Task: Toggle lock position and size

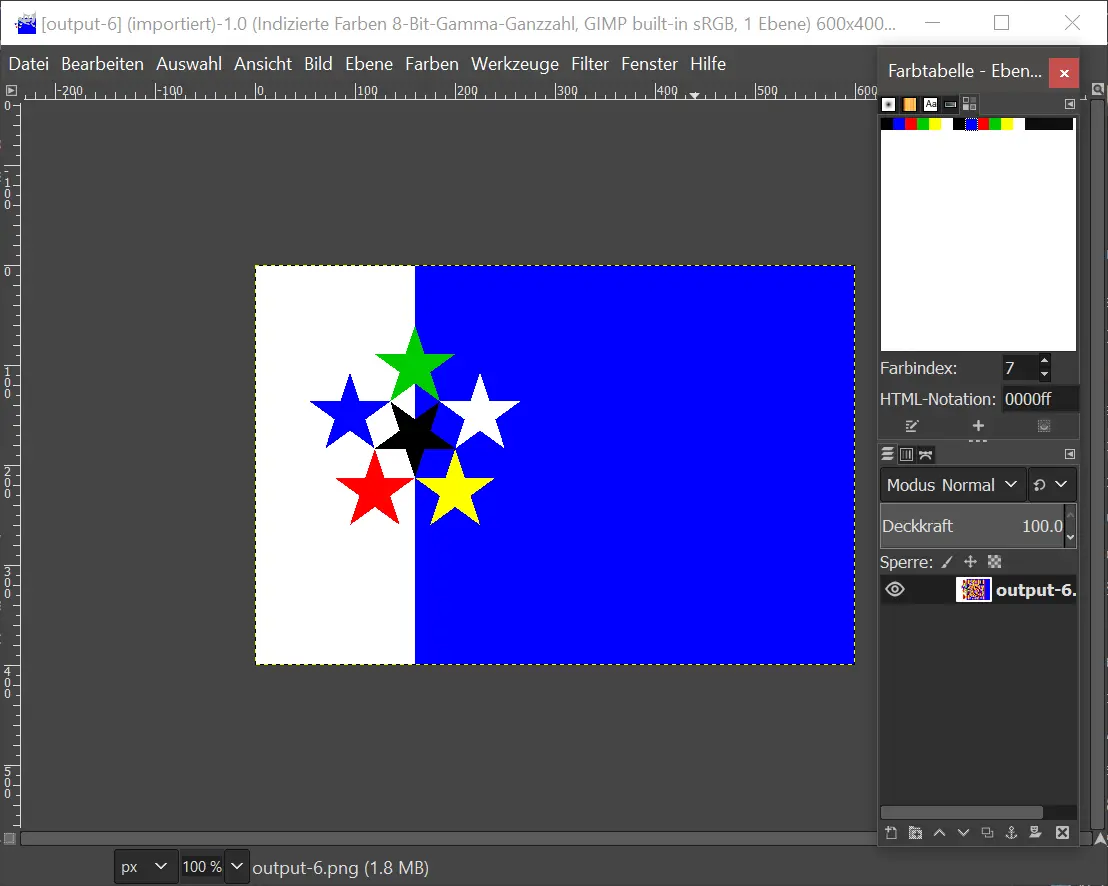Action: pyautogui.click(x=969, y=562)
